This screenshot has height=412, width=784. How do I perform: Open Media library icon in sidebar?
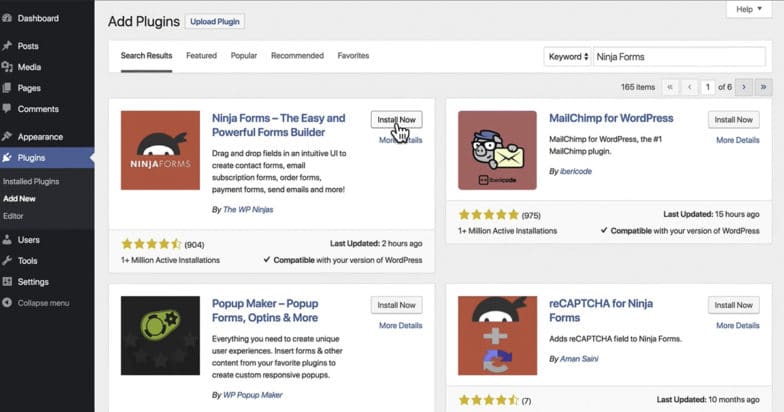(x=8, y=67)
